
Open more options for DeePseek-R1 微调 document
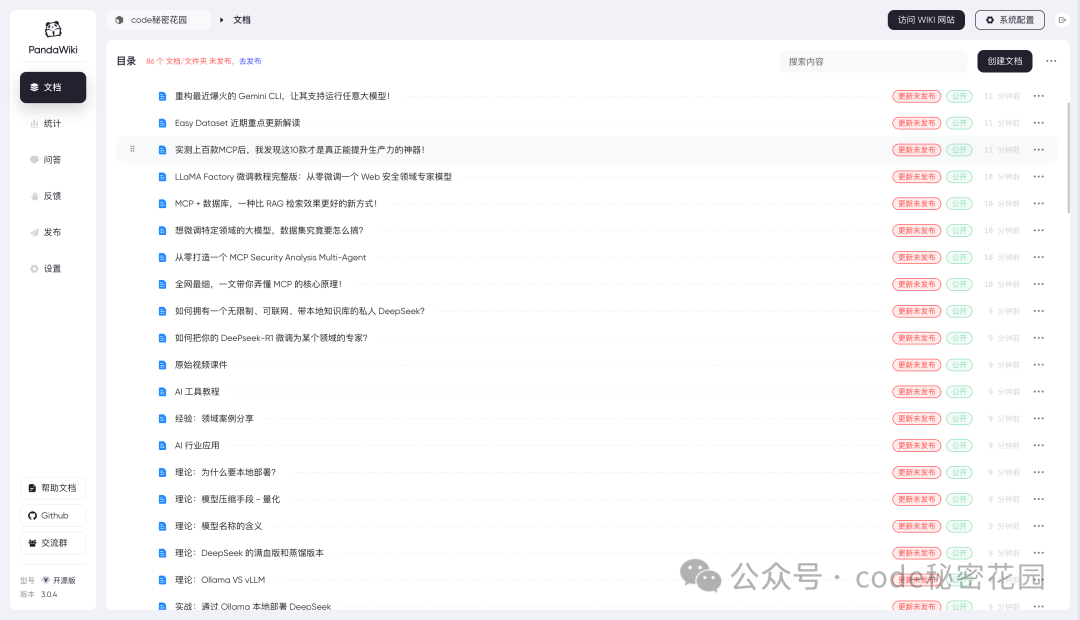(1039, 338)
